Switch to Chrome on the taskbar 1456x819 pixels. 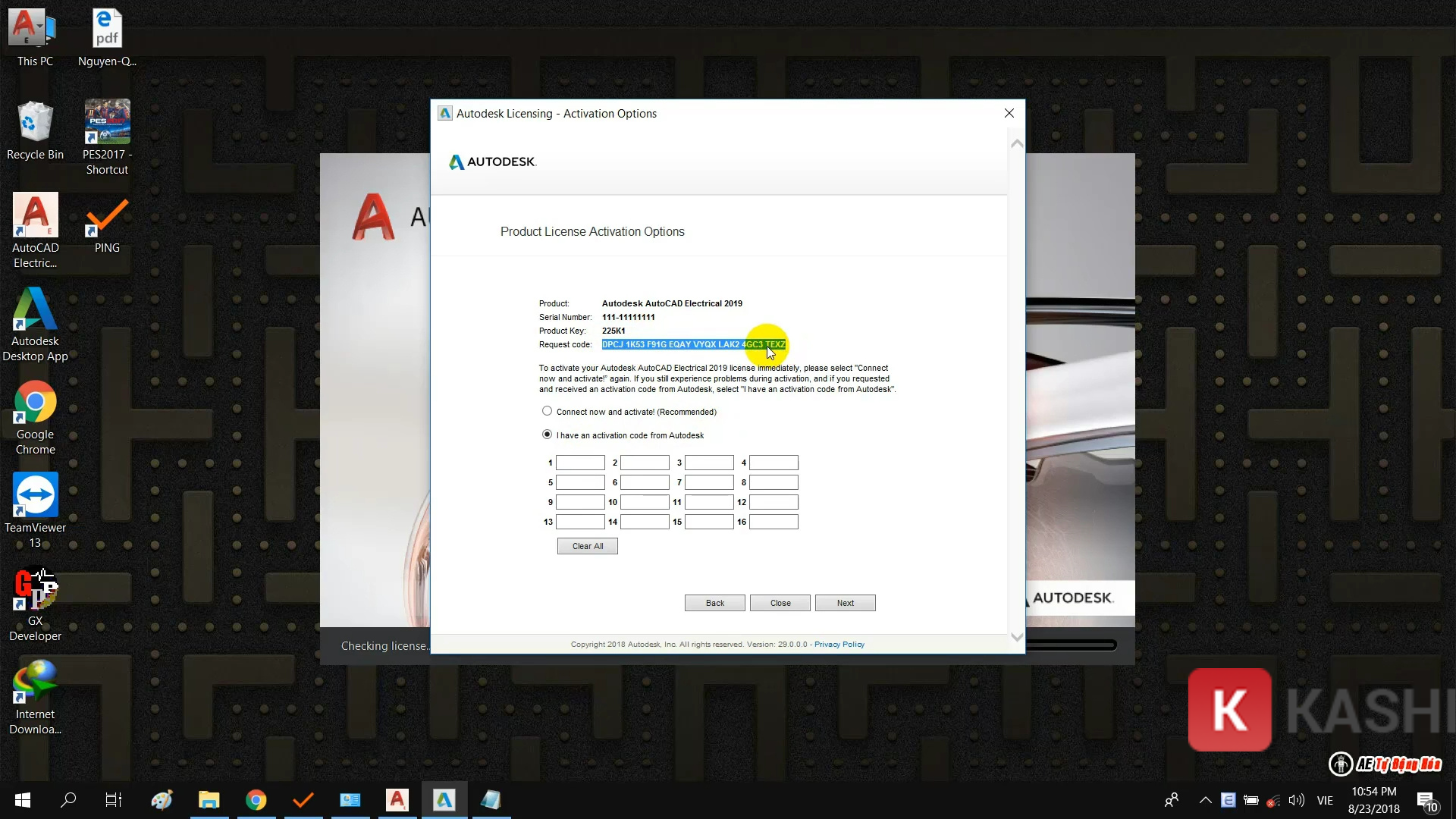pyautogui.click(x=256, y=800)
